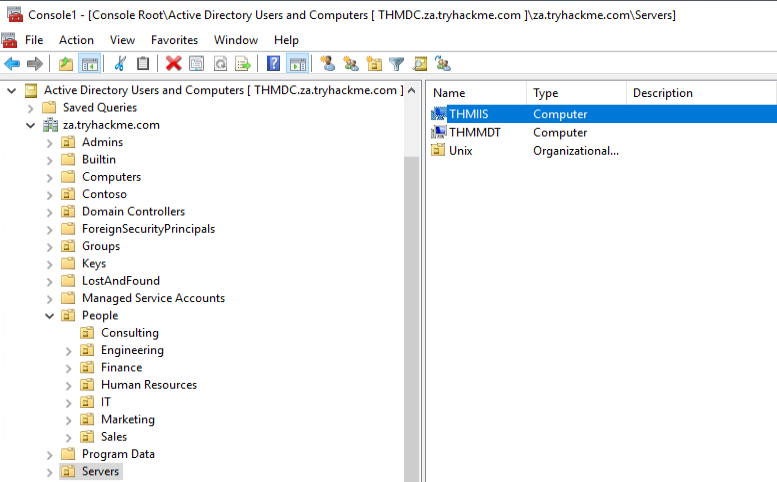This screenshot has width=777, height=482.
Task: Select the Marketing OU in tree
Action: (x=127, y=419)
